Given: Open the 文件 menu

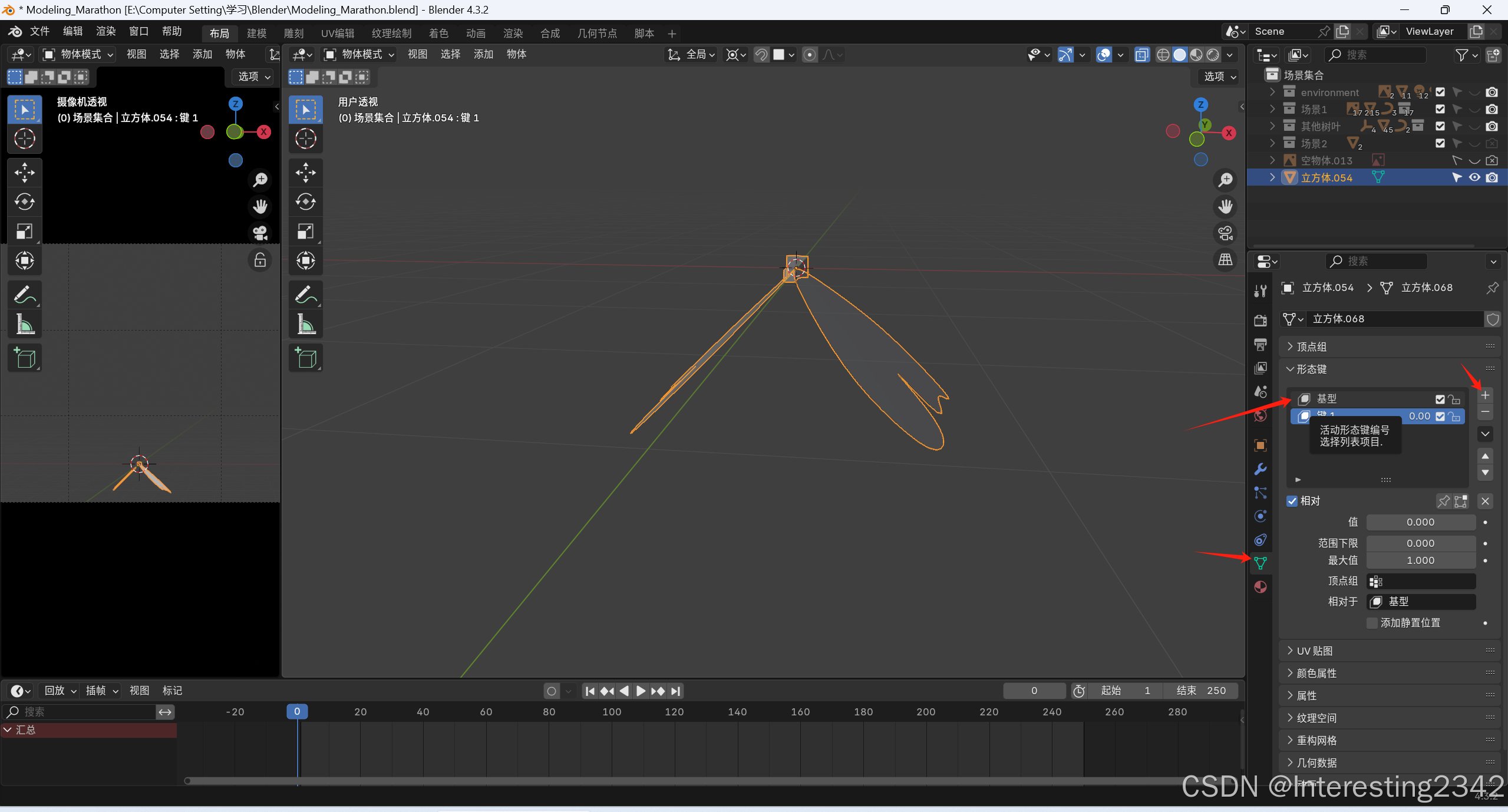Looking at the screenshot, I should pos(39,31).
